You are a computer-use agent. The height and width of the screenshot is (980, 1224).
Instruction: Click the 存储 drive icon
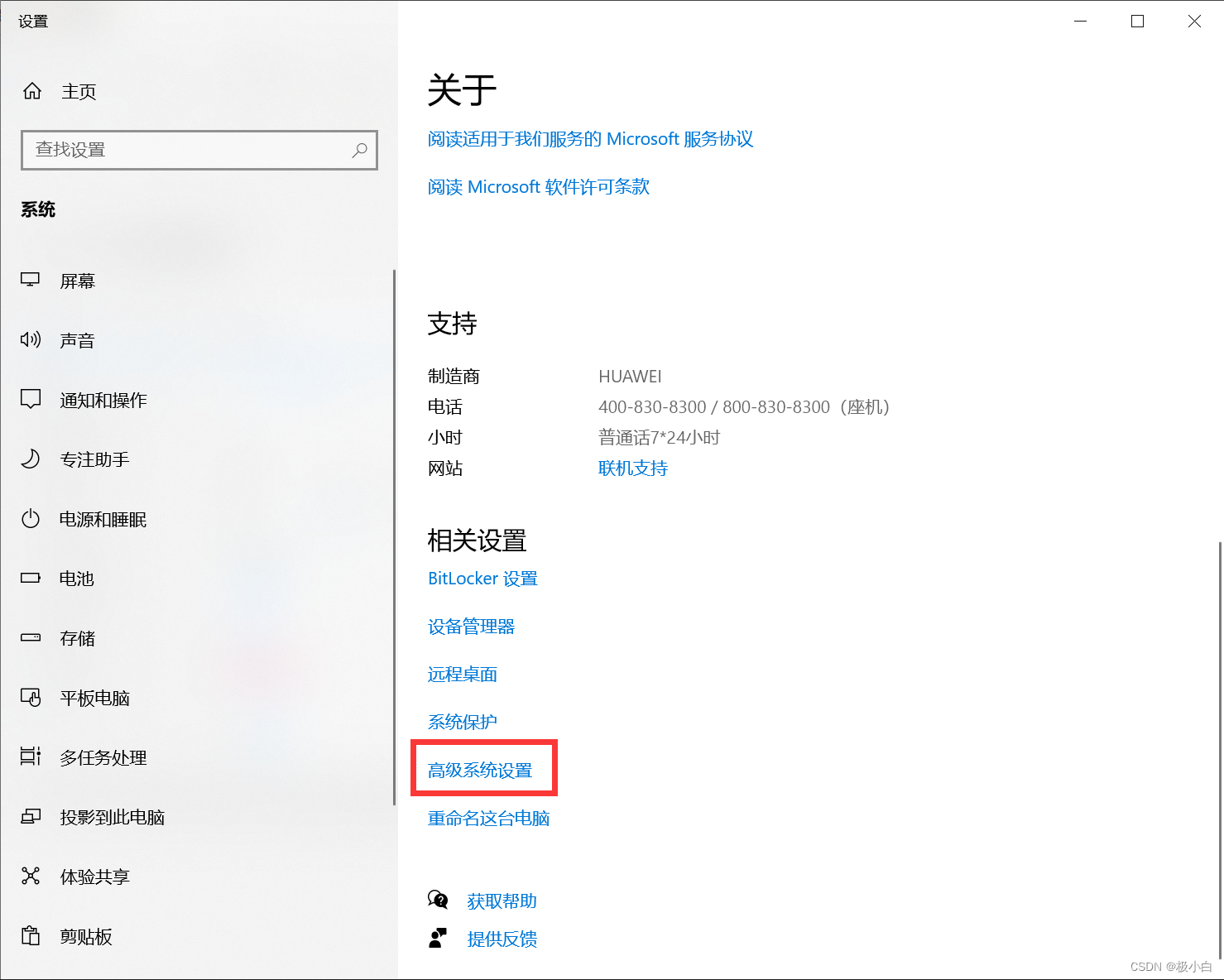pyautogui.click(x=31, y=638)
